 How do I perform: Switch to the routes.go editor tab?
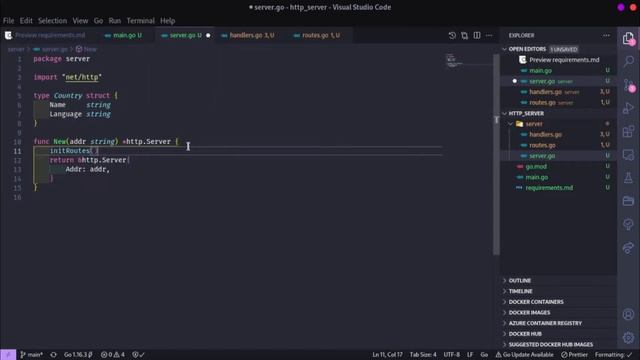pyautogui.click(x=320, y=36)
